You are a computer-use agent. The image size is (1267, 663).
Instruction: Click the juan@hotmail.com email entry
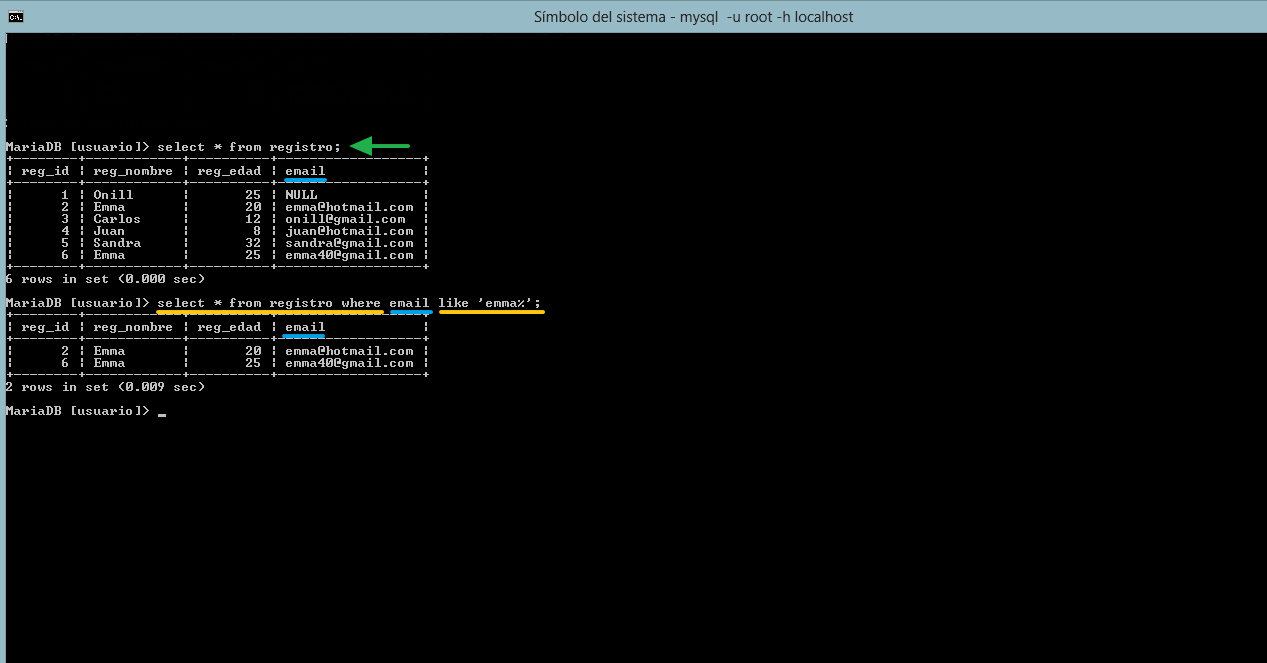tap(349, 231)
